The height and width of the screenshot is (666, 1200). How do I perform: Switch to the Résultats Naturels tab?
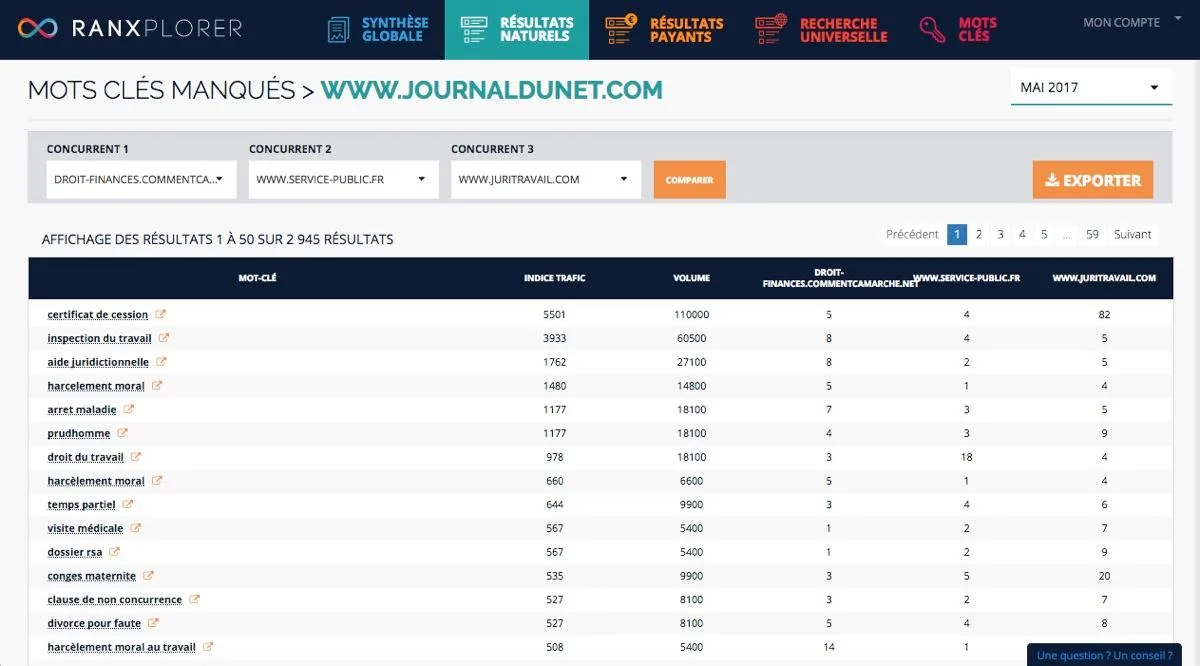click(517, 30)
